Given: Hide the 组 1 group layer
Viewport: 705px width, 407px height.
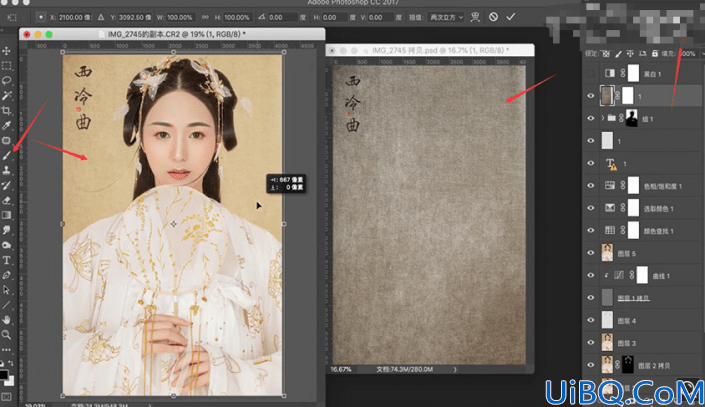Looking at the screenshot, I should (x=591, y=118).
